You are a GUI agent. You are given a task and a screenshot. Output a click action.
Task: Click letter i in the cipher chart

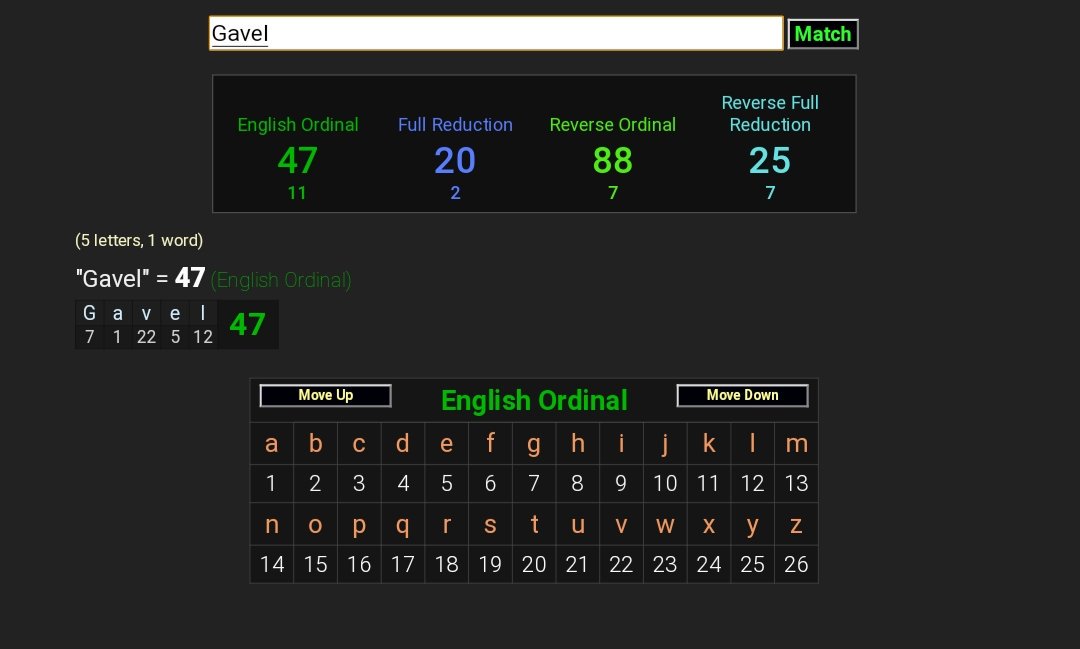tap(621, 444)
